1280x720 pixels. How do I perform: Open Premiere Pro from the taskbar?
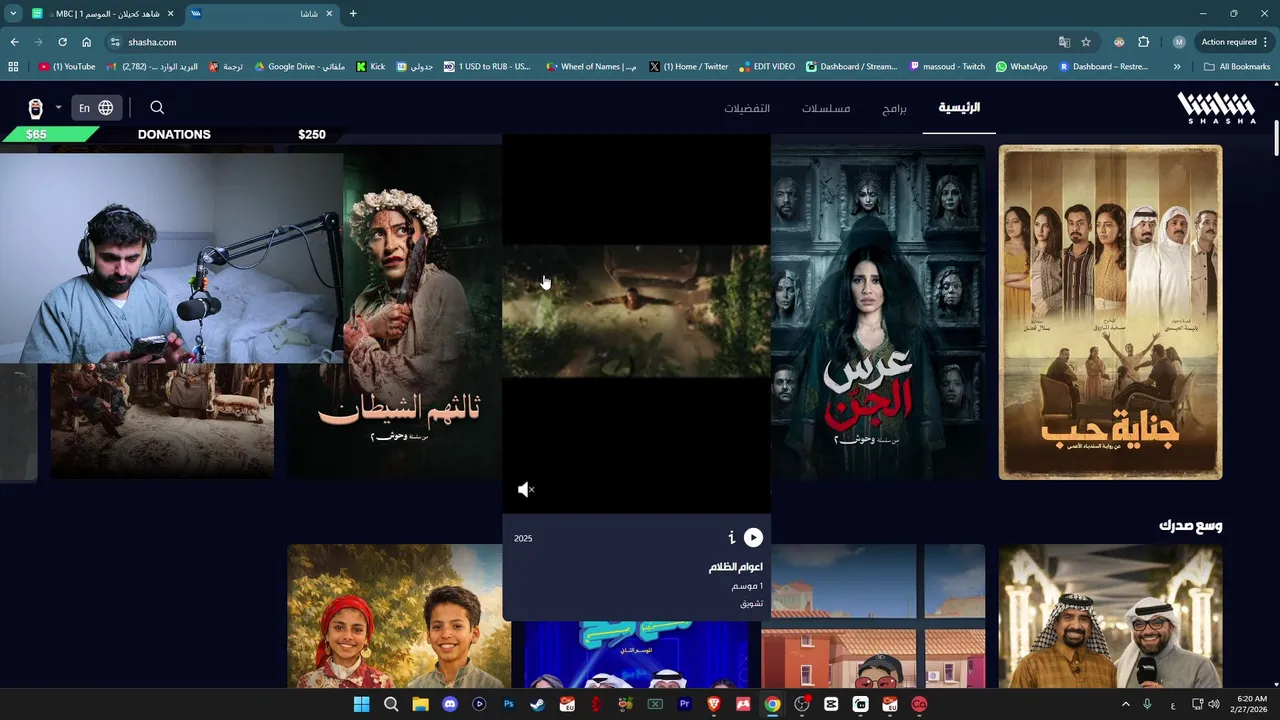pyautogui.click(x=684, y=704)
